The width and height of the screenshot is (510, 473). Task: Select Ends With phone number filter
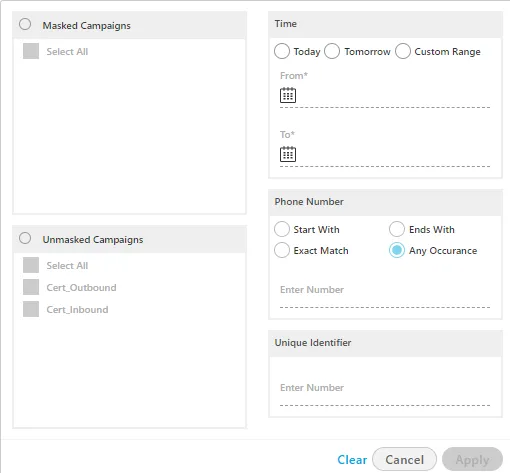point(397,229)
